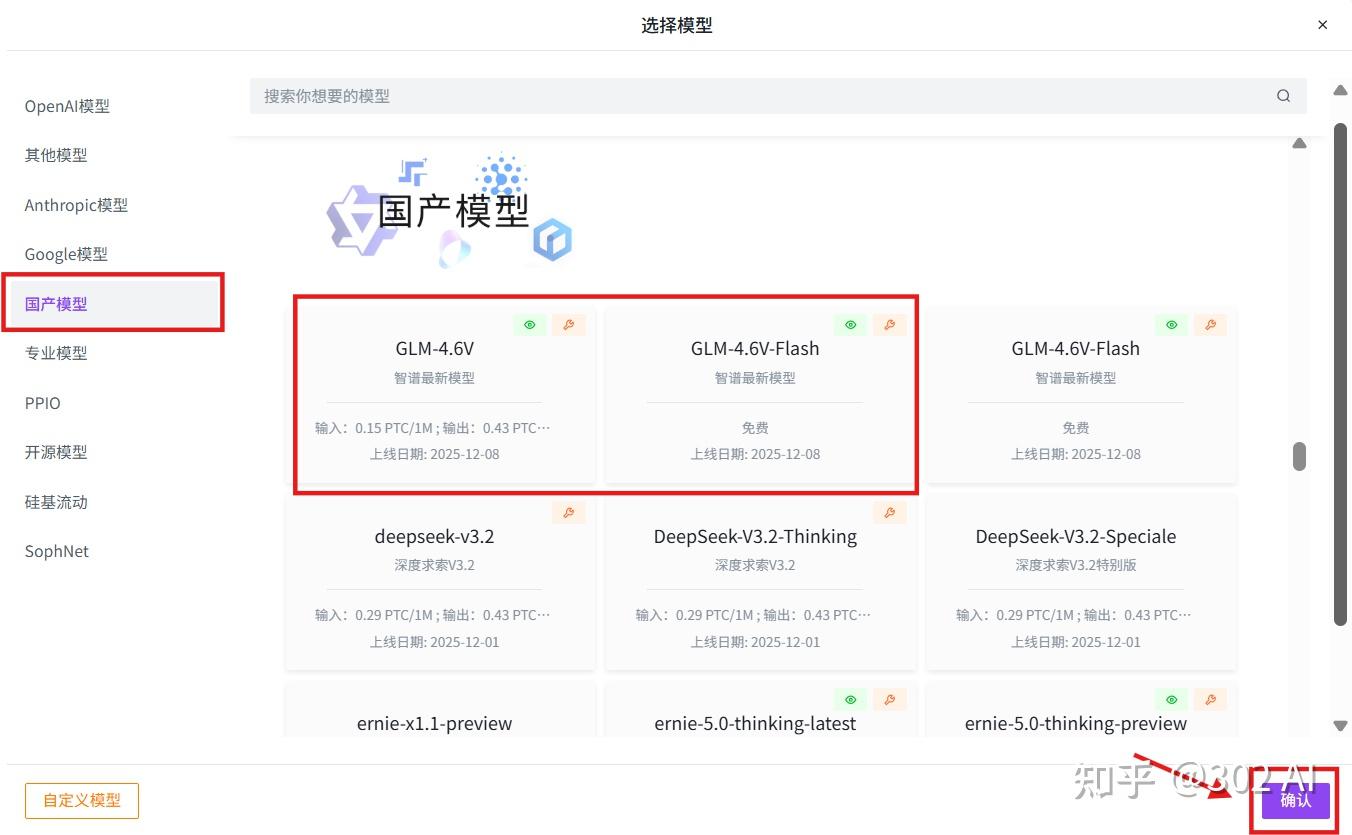Select the 硅基流动 category
The height and width of the screenshot is (835, 1352).
pyautogui.click(x=56, y=501)
